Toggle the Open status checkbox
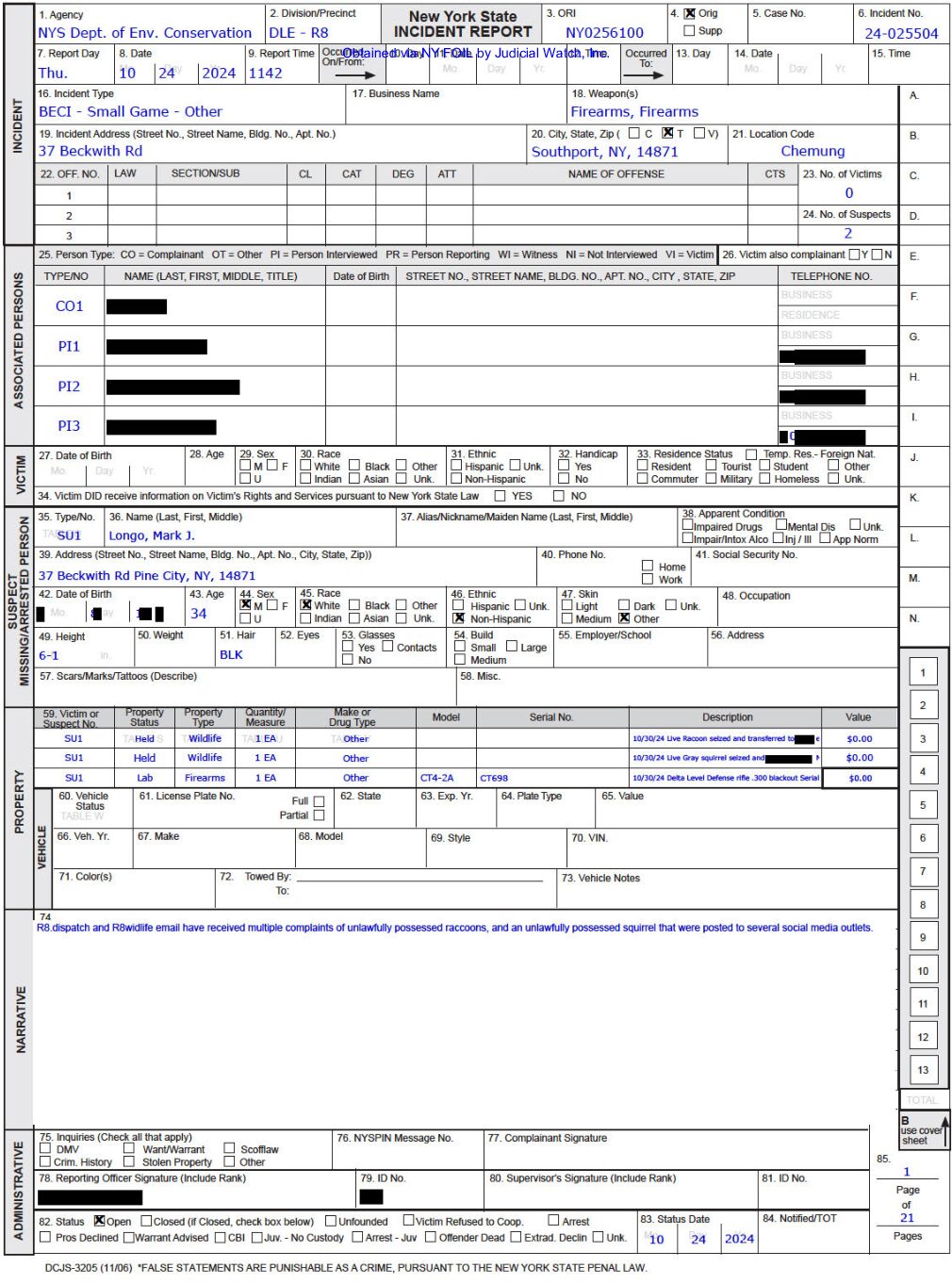The width and height of the screenshot is (952, 1284). [x=99, y=1221]
